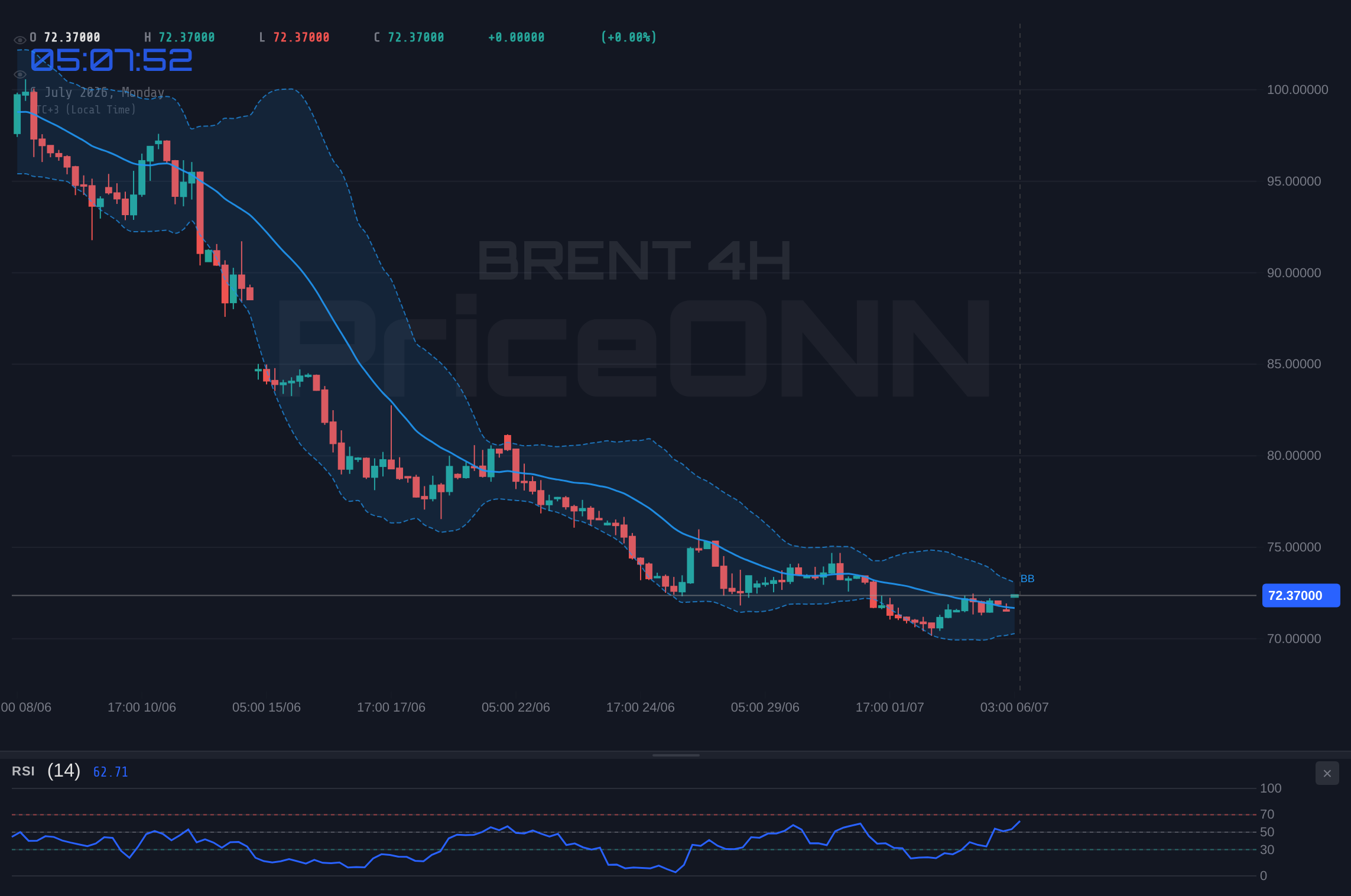Screen dimensions: 1351x896
Task: Click the RSI indicator title
Action: coord(23,771)
